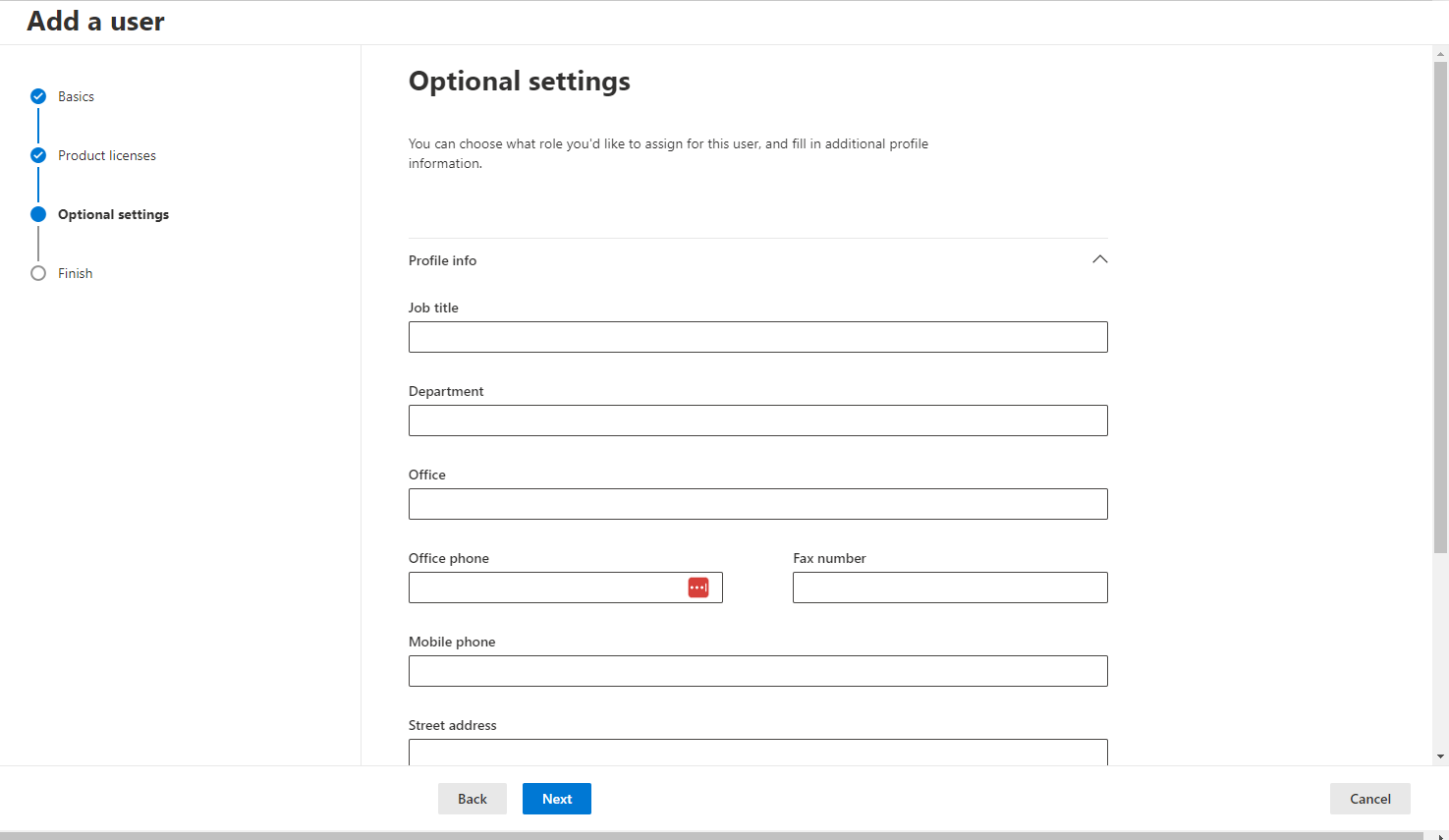Select the Fax number field
The width and height of the screenshot is (1449, 840).
pos(950,588)
